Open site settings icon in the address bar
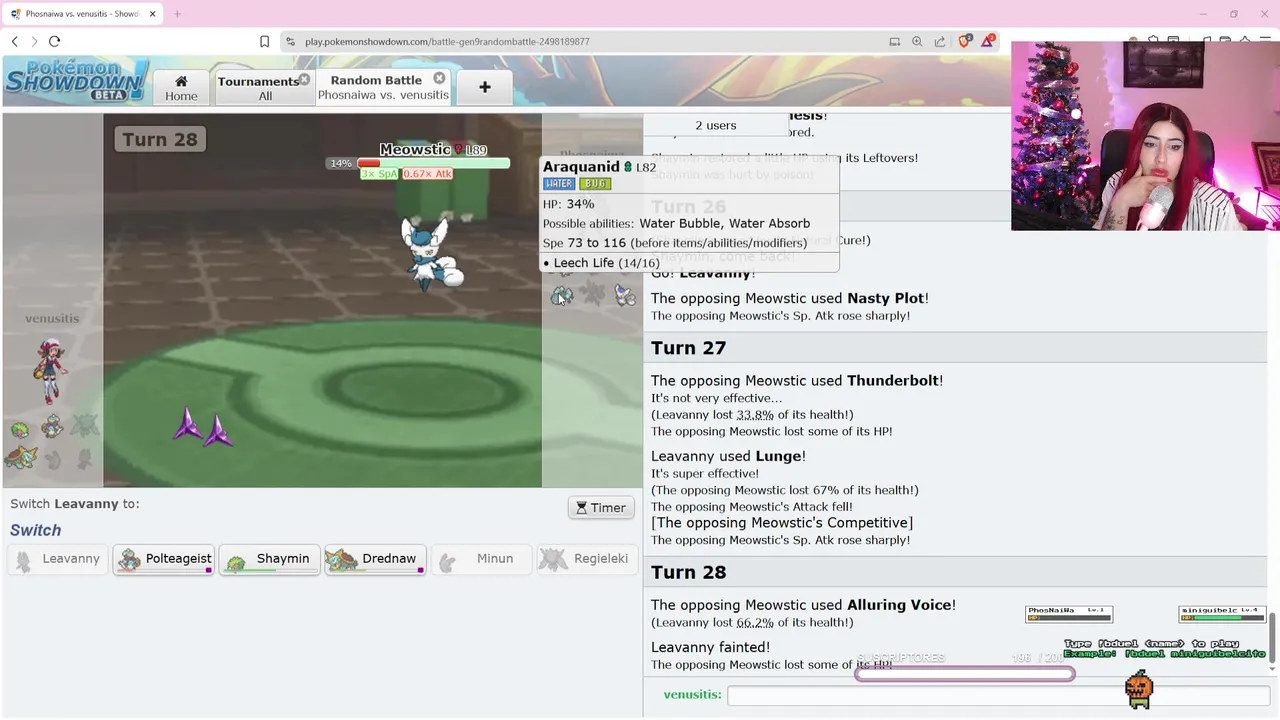1280x720 pixels. coord(290,41)
